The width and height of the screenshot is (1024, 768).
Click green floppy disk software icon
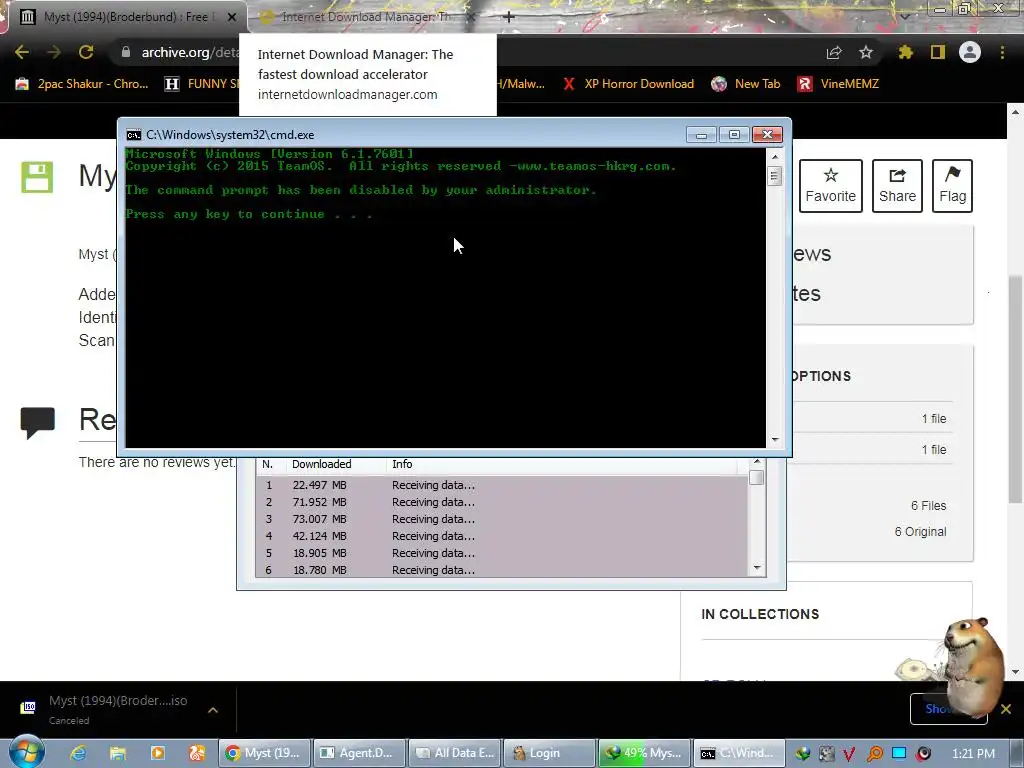point(37,177)
